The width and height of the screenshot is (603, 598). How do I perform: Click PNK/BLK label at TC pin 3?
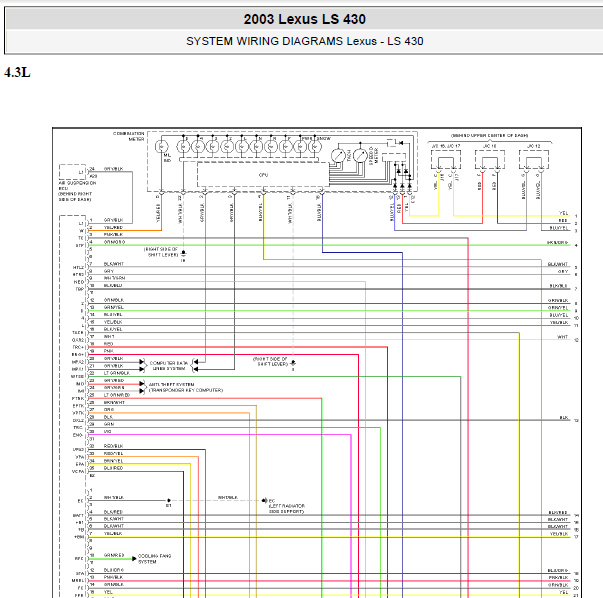click(113, 234)
